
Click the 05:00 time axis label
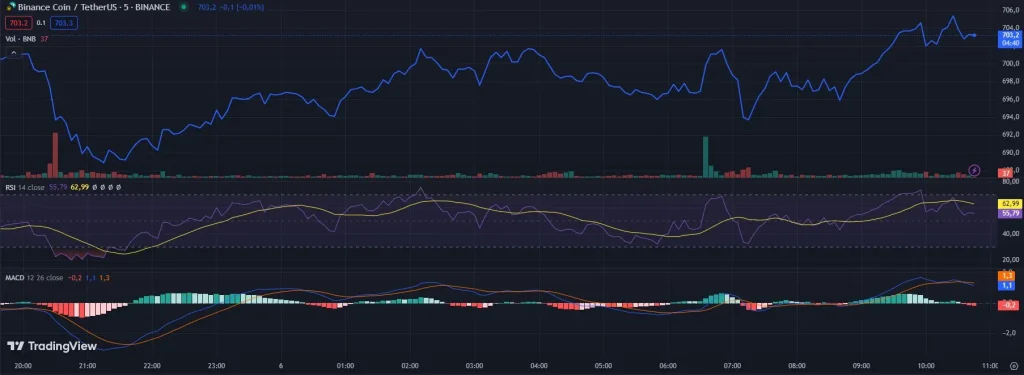tap(603, 366)
